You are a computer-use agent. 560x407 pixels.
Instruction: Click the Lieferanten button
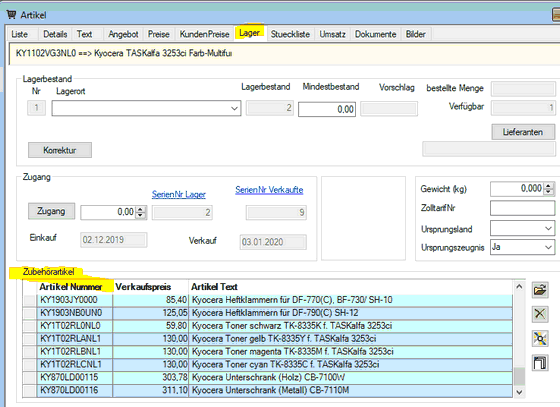[523, 132]
